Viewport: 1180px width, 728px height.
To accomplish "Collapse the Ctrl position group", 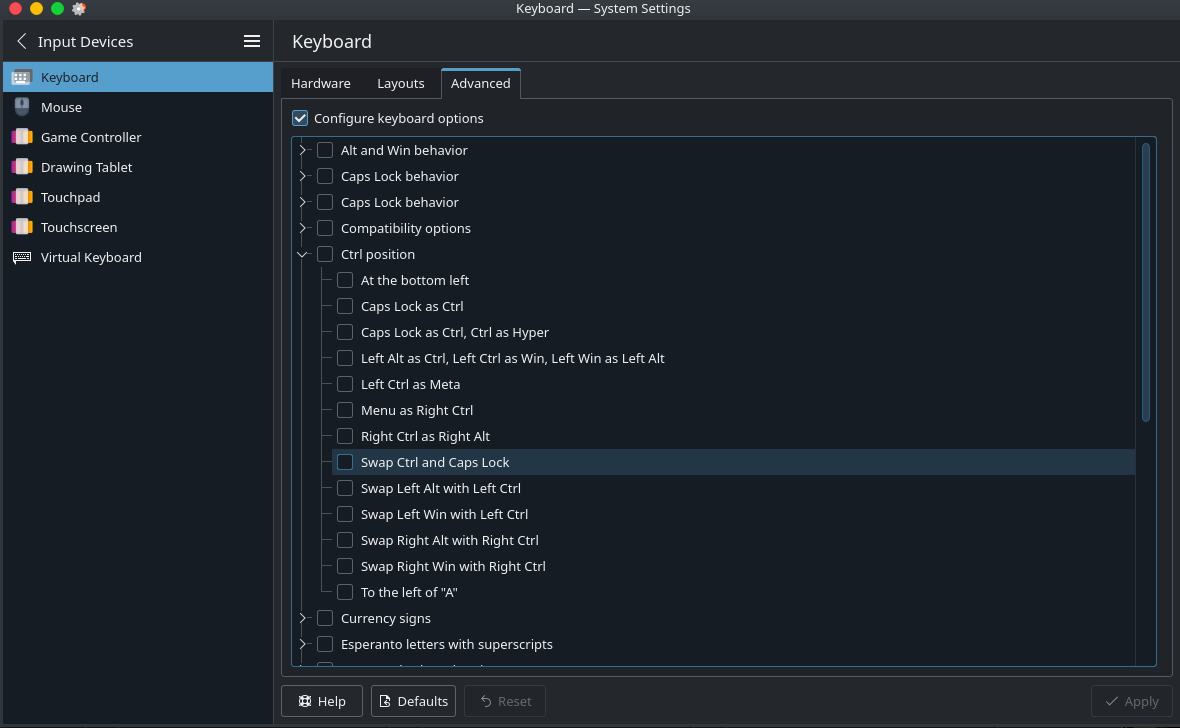I will tap(303, 254).
